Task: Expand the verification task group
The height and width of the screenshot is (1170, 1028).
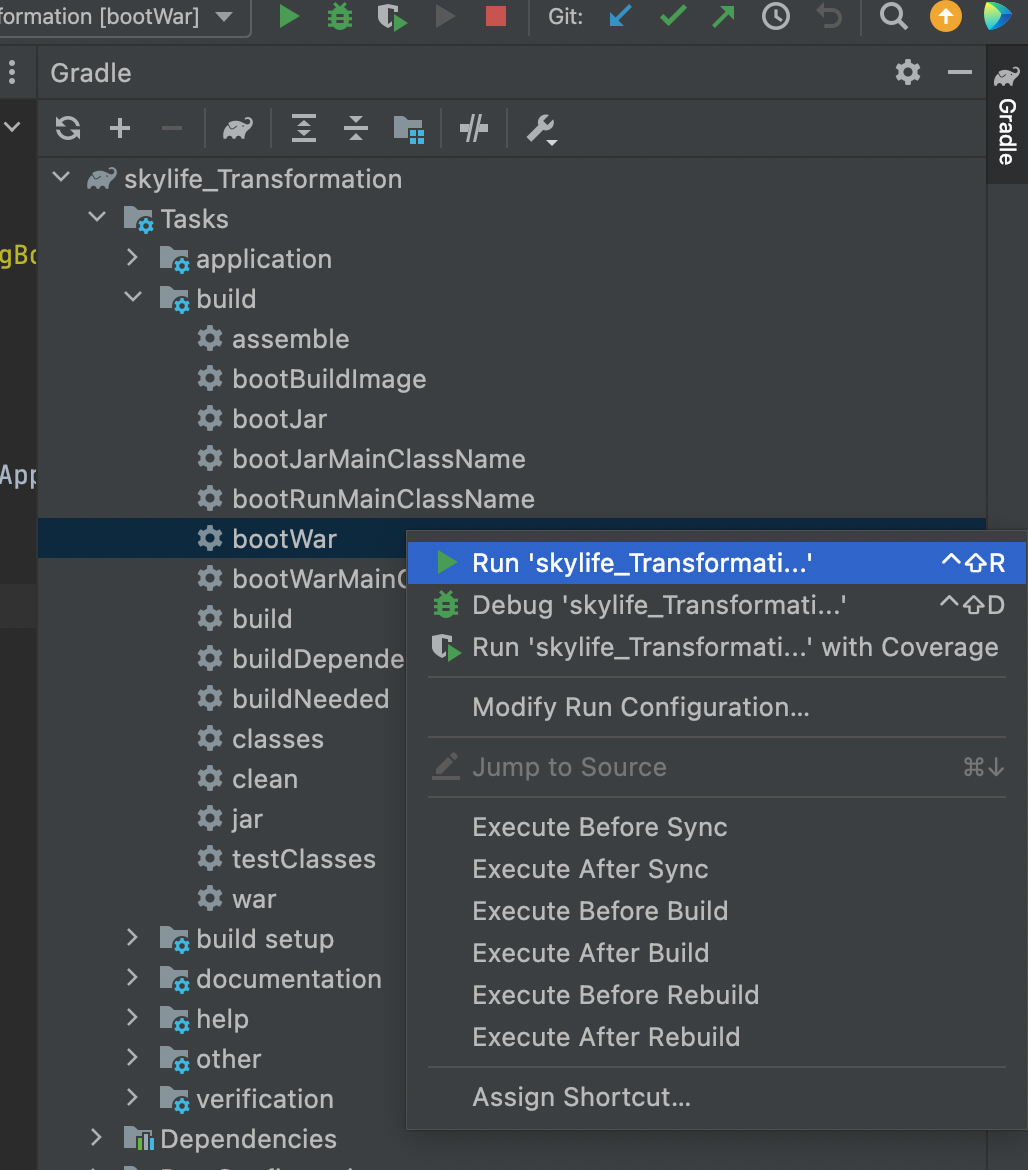Action: click(132, 1097)
